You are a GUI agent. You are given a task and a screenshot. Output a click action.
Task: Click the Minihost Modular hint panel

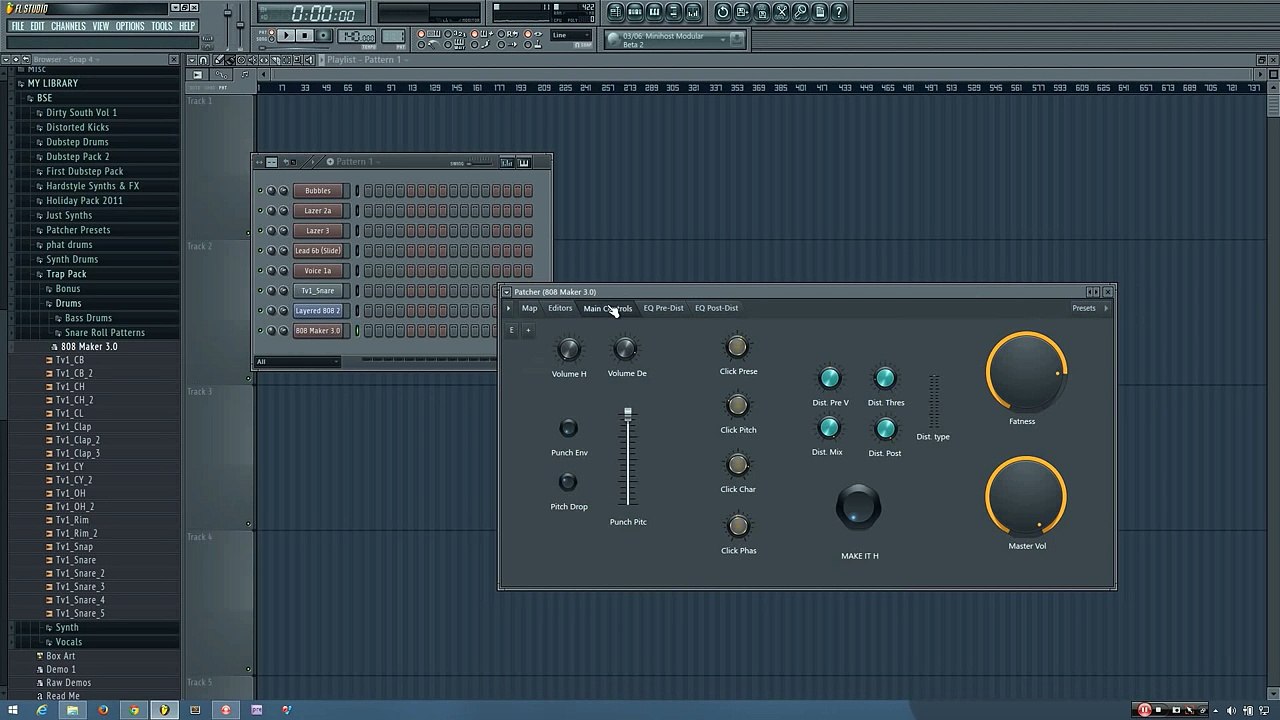(x=675, y=40)
